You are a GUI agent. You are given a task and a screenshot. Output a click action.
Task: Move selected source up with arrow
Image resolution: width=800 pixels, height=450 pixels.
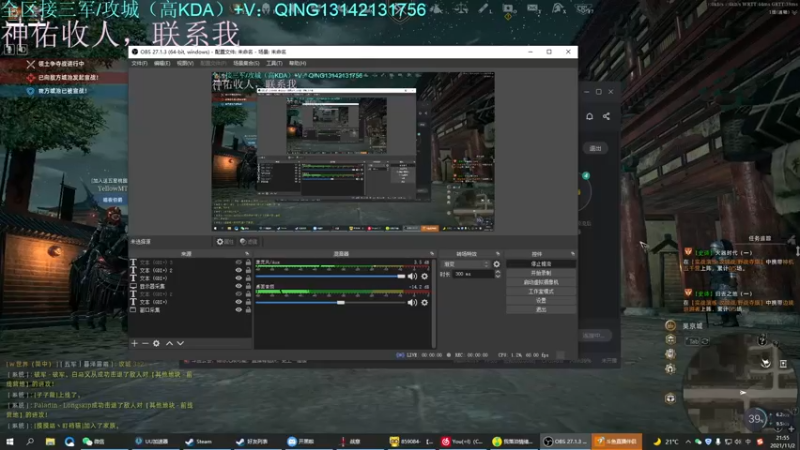point(169,343)
